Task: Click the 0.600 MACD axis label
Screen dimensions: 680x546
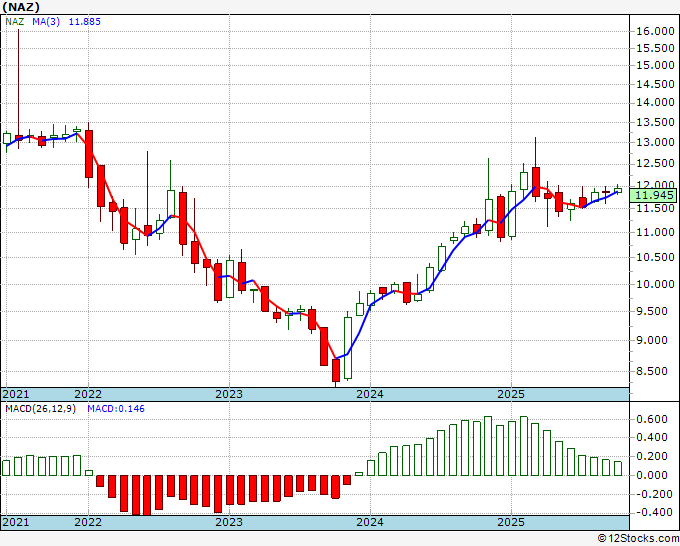Action: pyautogui.click(x=651, y=419)
